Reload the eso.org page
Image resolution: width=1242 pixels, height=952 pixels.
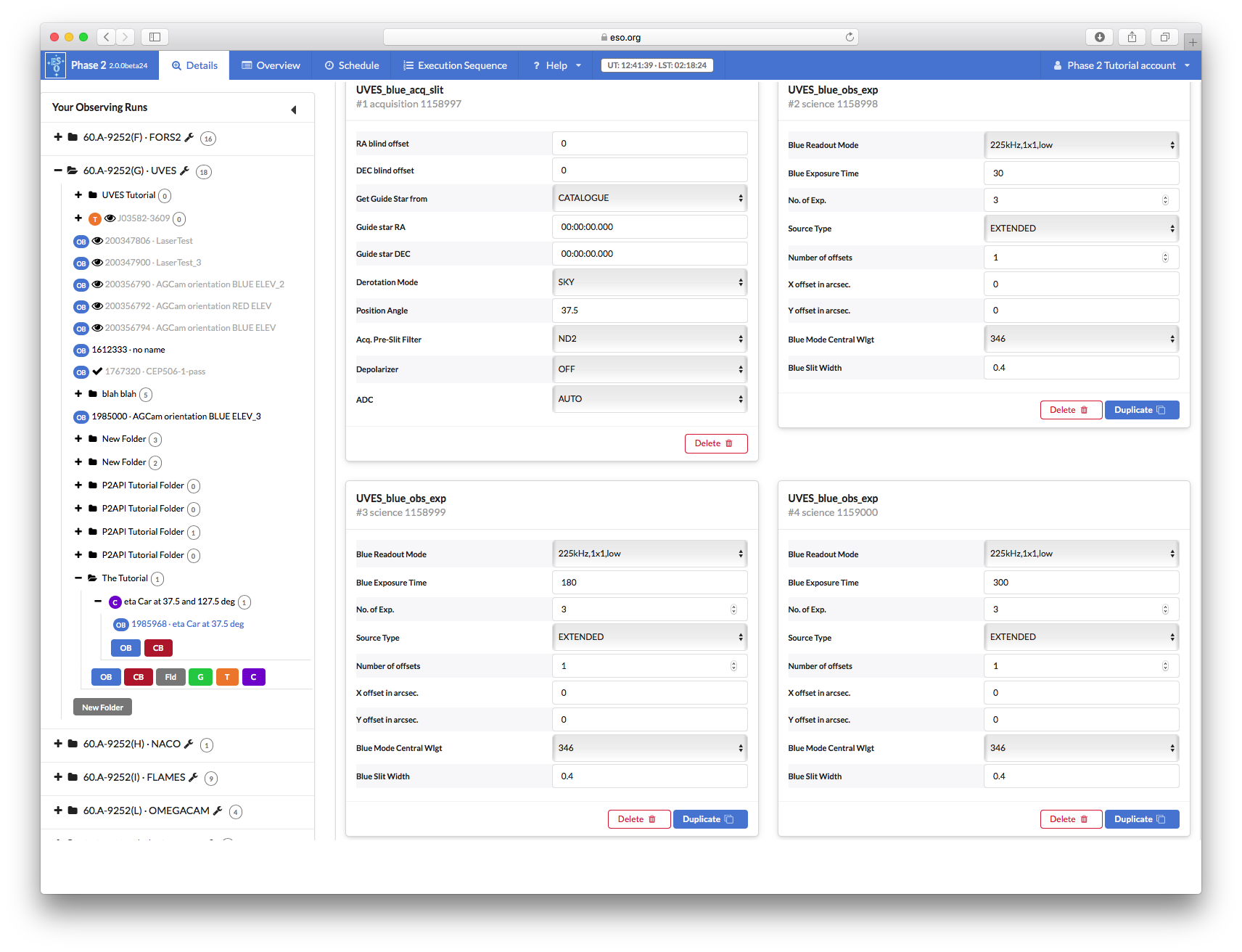pyautogui.click(x=850, y=37)
